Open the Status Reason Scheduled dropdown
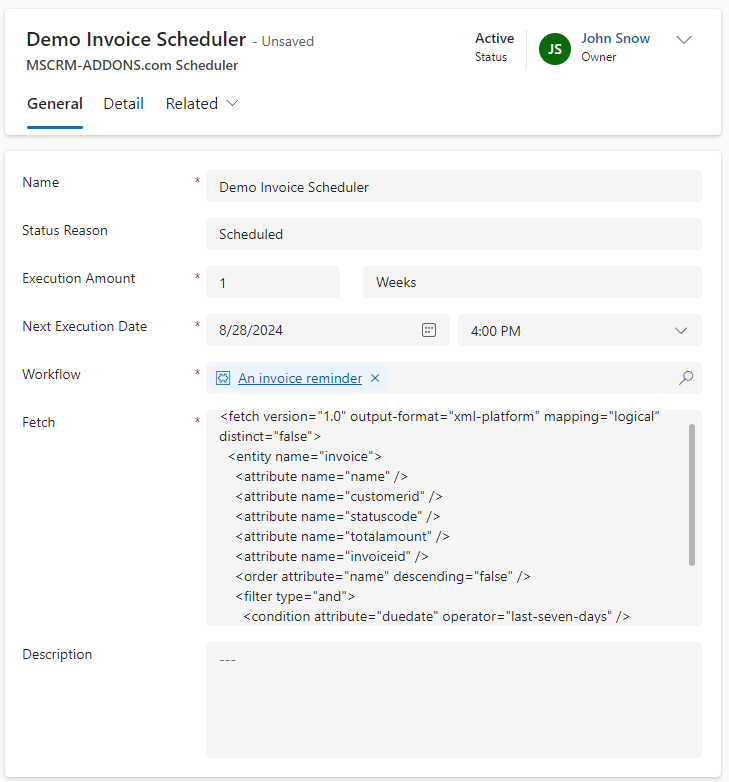This screenshot has width=729, height=782. [x=454, y=234]
